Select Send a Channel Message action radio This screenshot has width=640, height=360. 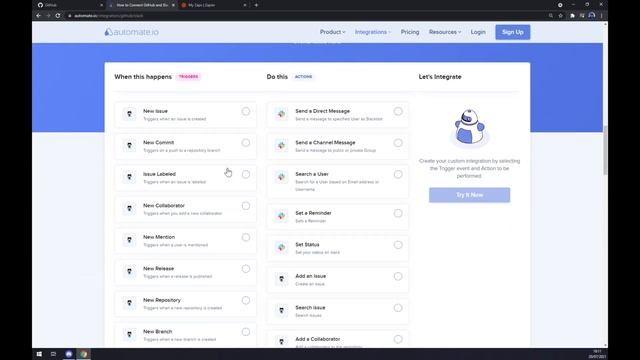(x=398, y=142)
